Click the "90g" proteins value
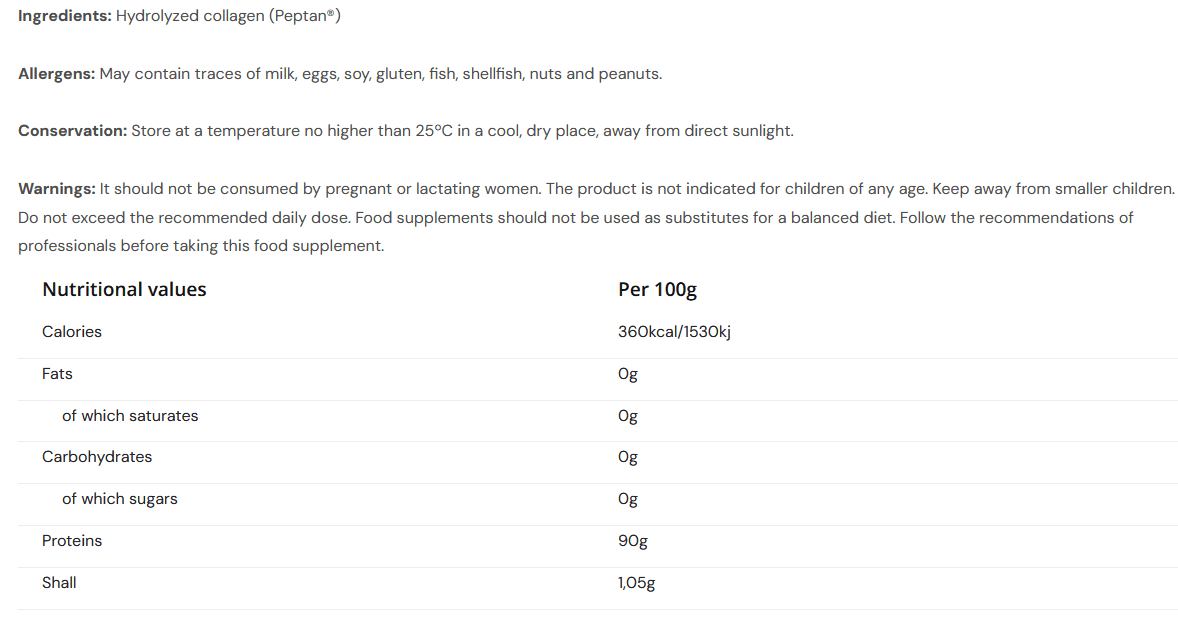The height and width of the screenshot is (628, 1178). click(x=633, y=541)
